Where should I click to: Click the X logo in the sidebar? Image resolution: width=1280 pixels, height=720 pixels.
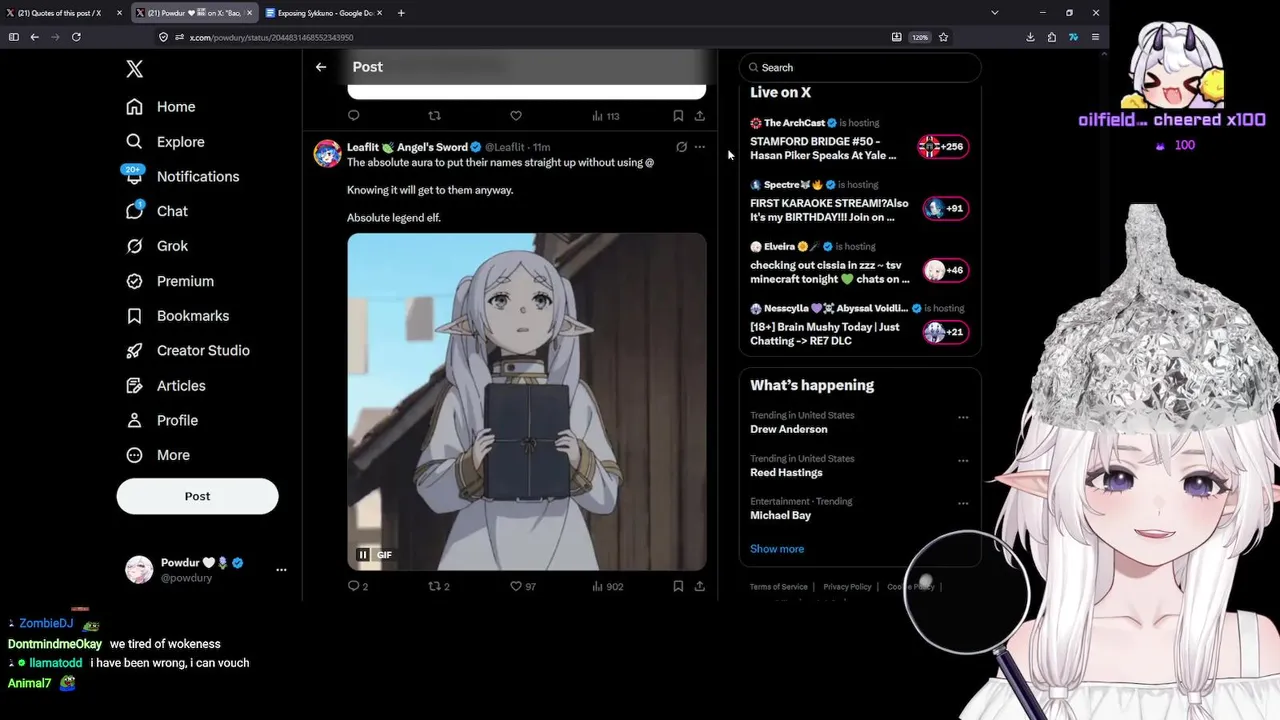click(135, 68)
